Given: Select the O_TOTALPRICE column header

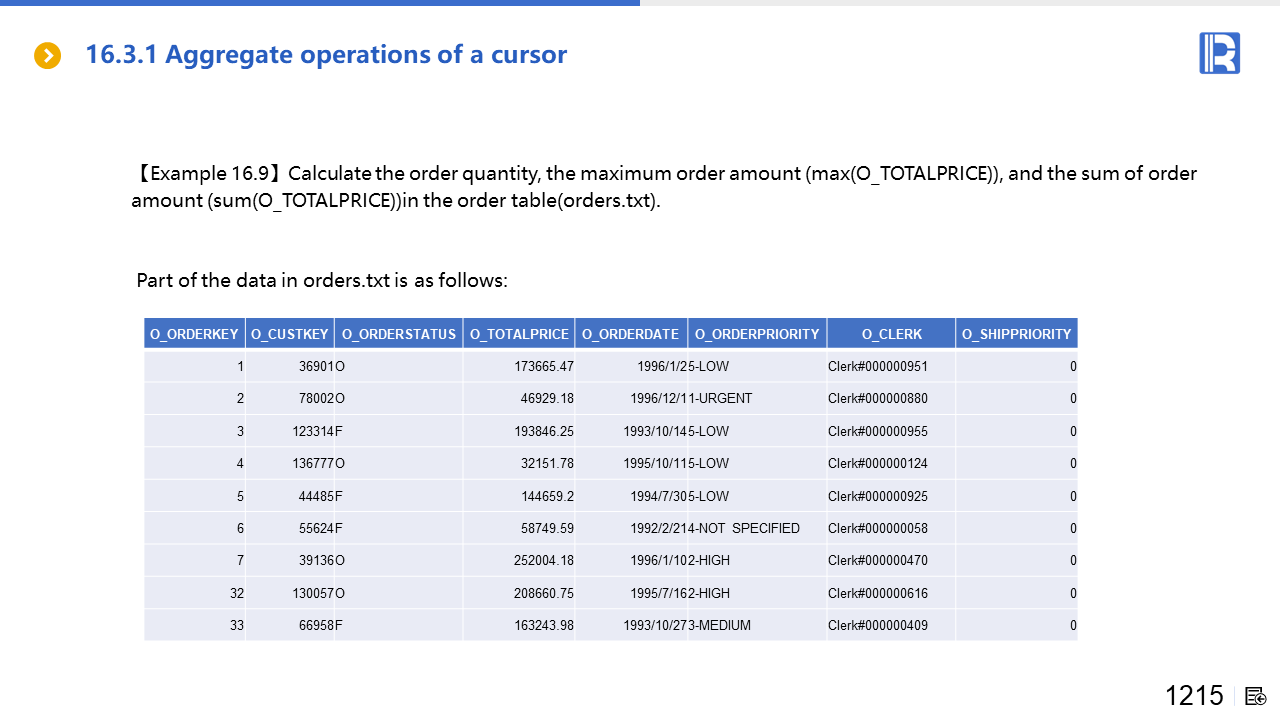Looking at the screenshot, I should pyautogui.click(x=519, y=334).
